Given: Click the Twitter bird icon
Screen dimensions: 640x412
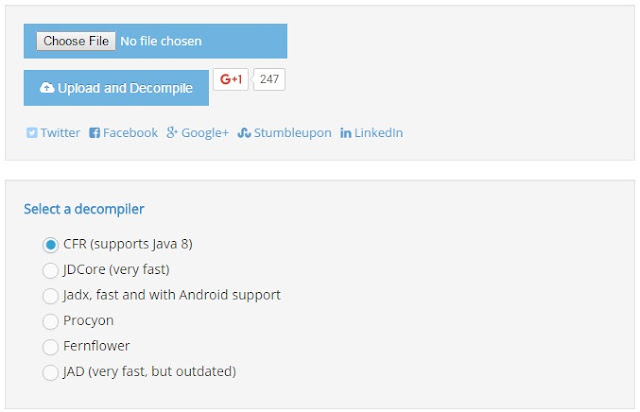Looking at the screenshot, I should tap(31, 133).
